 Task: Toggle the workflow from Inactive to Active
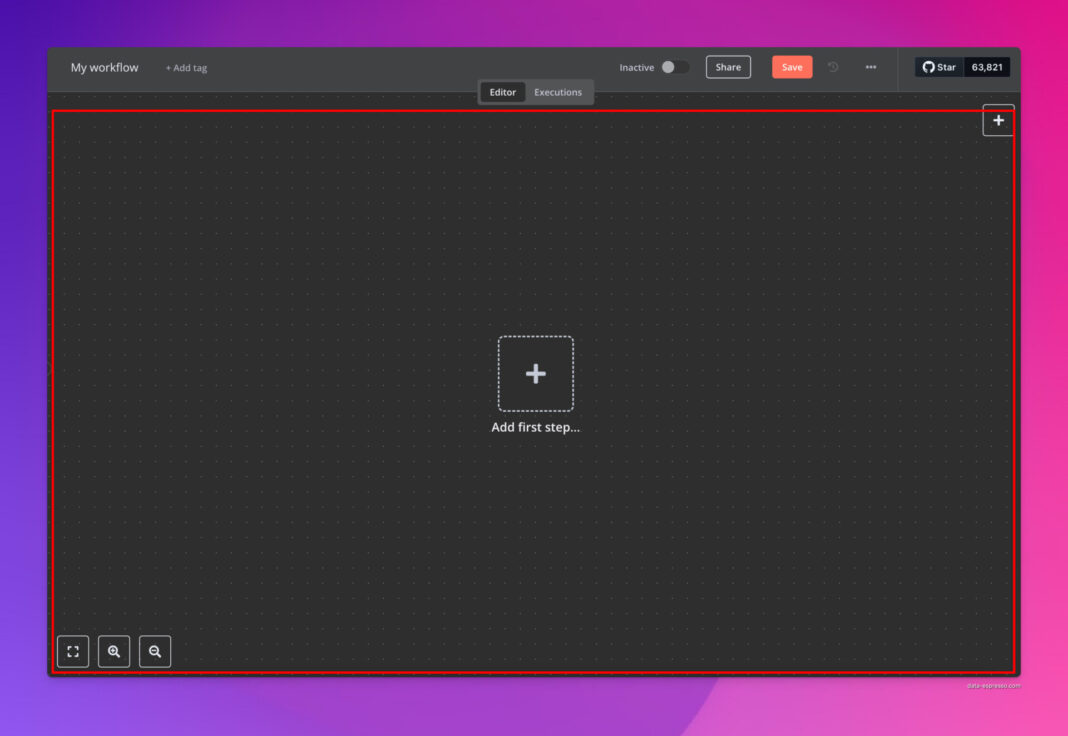pos(674,67)
